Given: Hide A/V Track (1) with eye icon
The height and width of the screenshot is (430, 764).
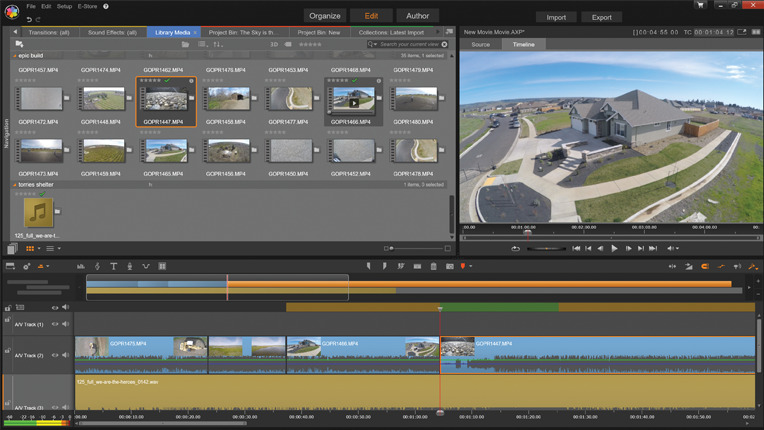Looking at the screenshot, I should click(55, 324).
